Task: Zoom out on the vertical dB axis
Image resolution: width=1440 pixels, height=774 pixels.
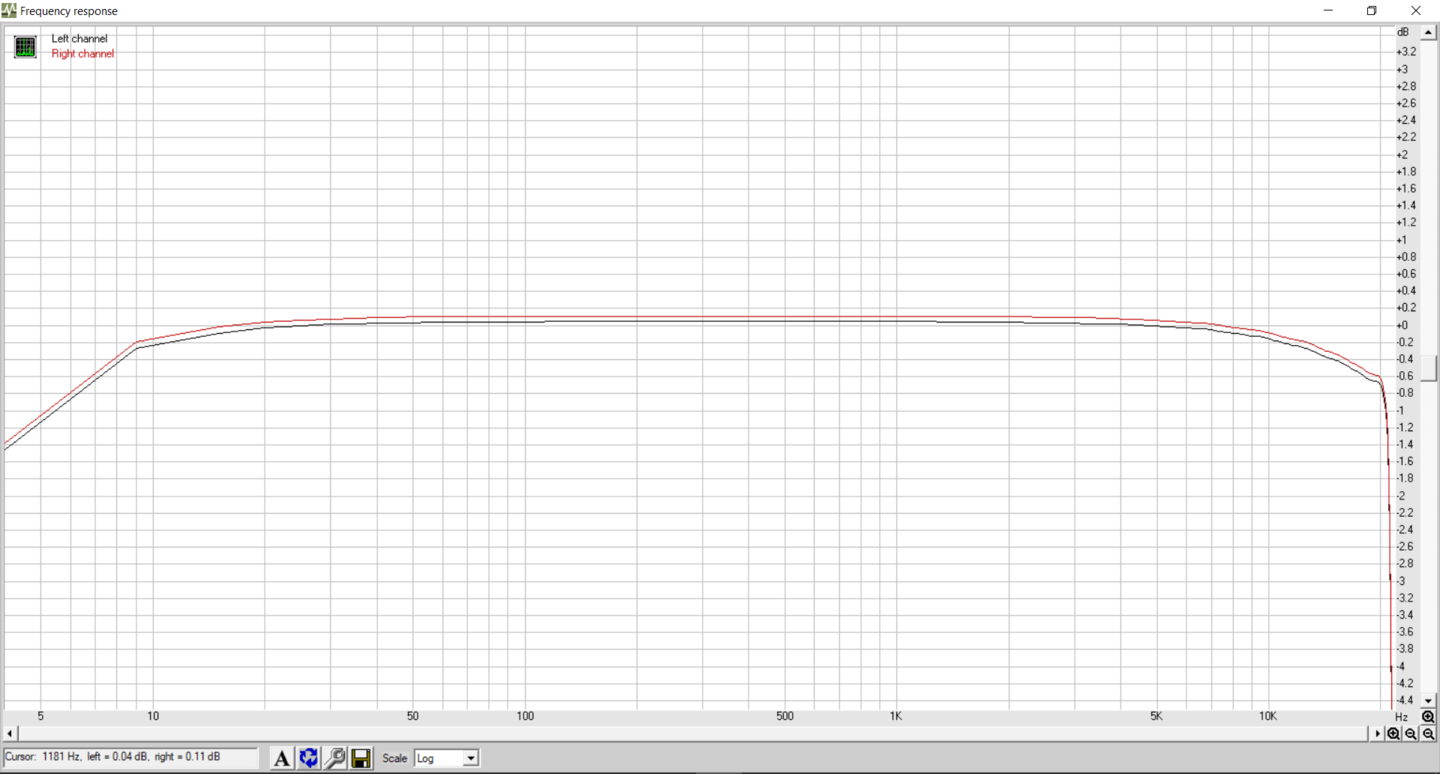Action: click(x=1428, y=734)
